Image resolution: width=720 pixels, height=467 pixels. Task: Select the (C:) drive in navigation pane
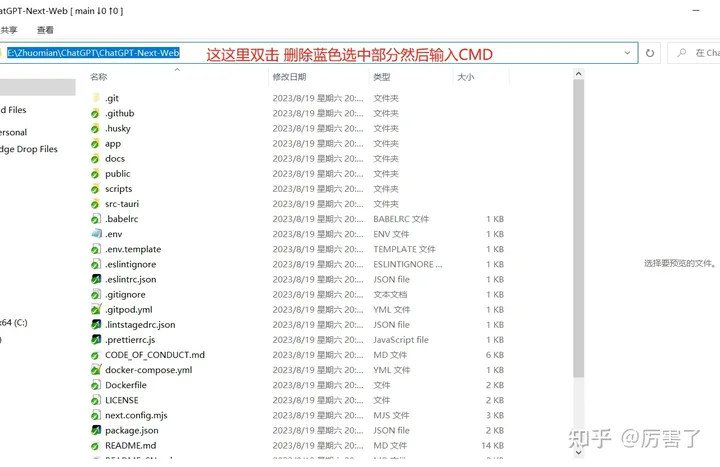[14, 322]
